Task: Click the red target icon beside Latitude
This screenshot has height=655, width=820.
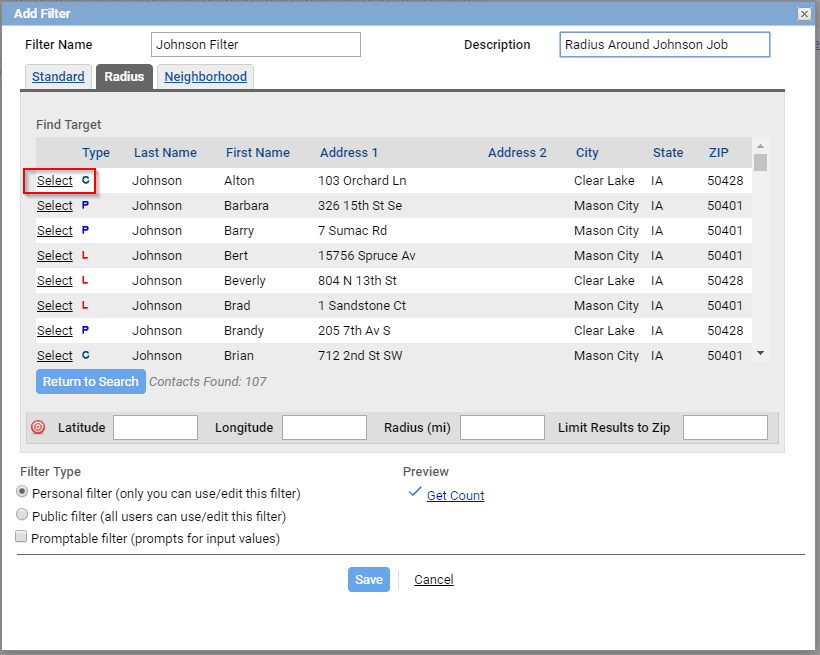Action: [38, 427]
